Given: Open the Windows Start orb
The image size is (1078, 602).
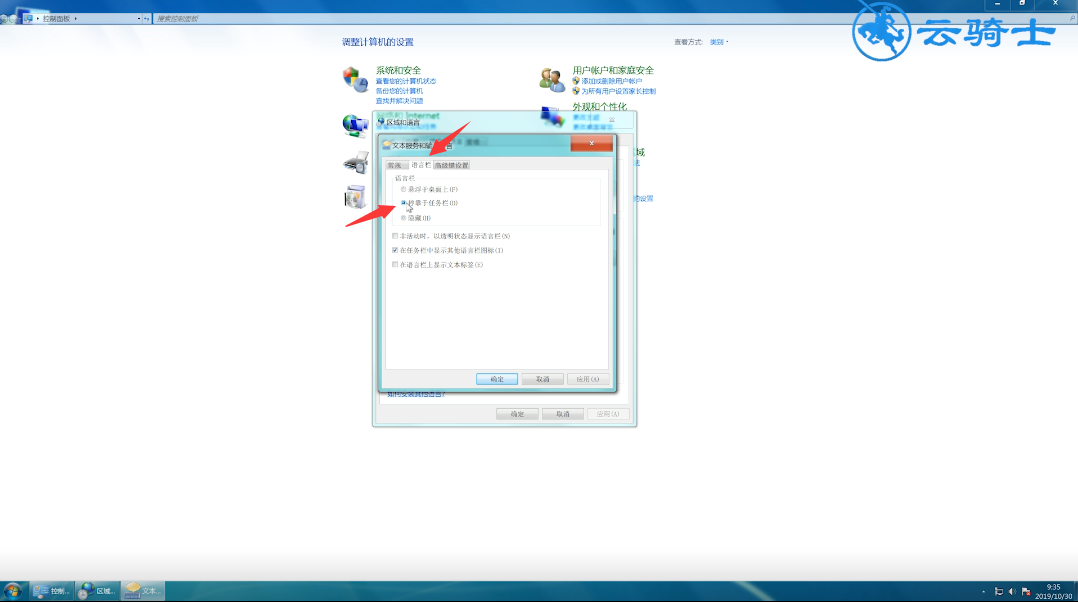Looking at the screenshot, I should point(12,591).
